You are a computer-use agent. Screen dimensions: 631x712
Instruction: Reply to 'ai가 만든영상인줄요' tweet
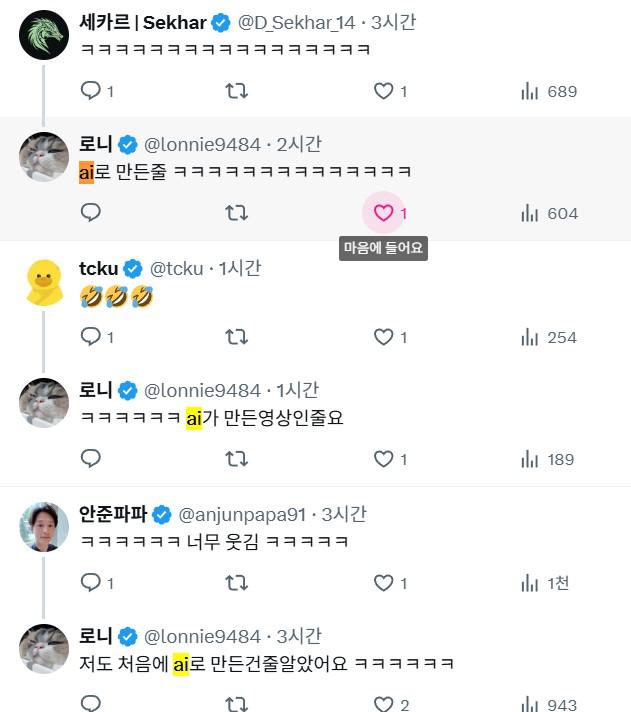click(x=91, y=459)
